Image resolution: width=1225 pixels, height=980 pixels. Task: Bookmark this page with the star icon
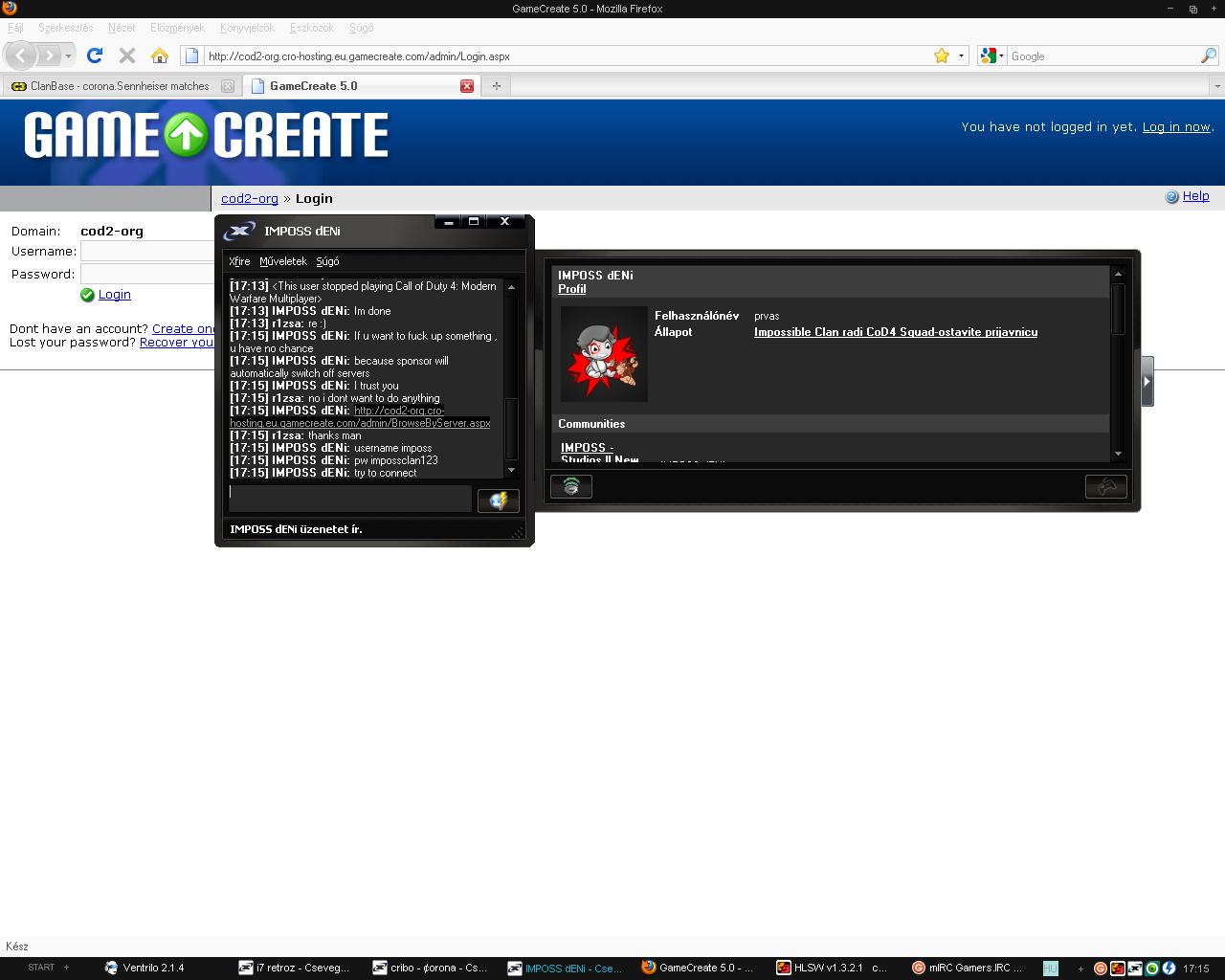pos(942,56)
